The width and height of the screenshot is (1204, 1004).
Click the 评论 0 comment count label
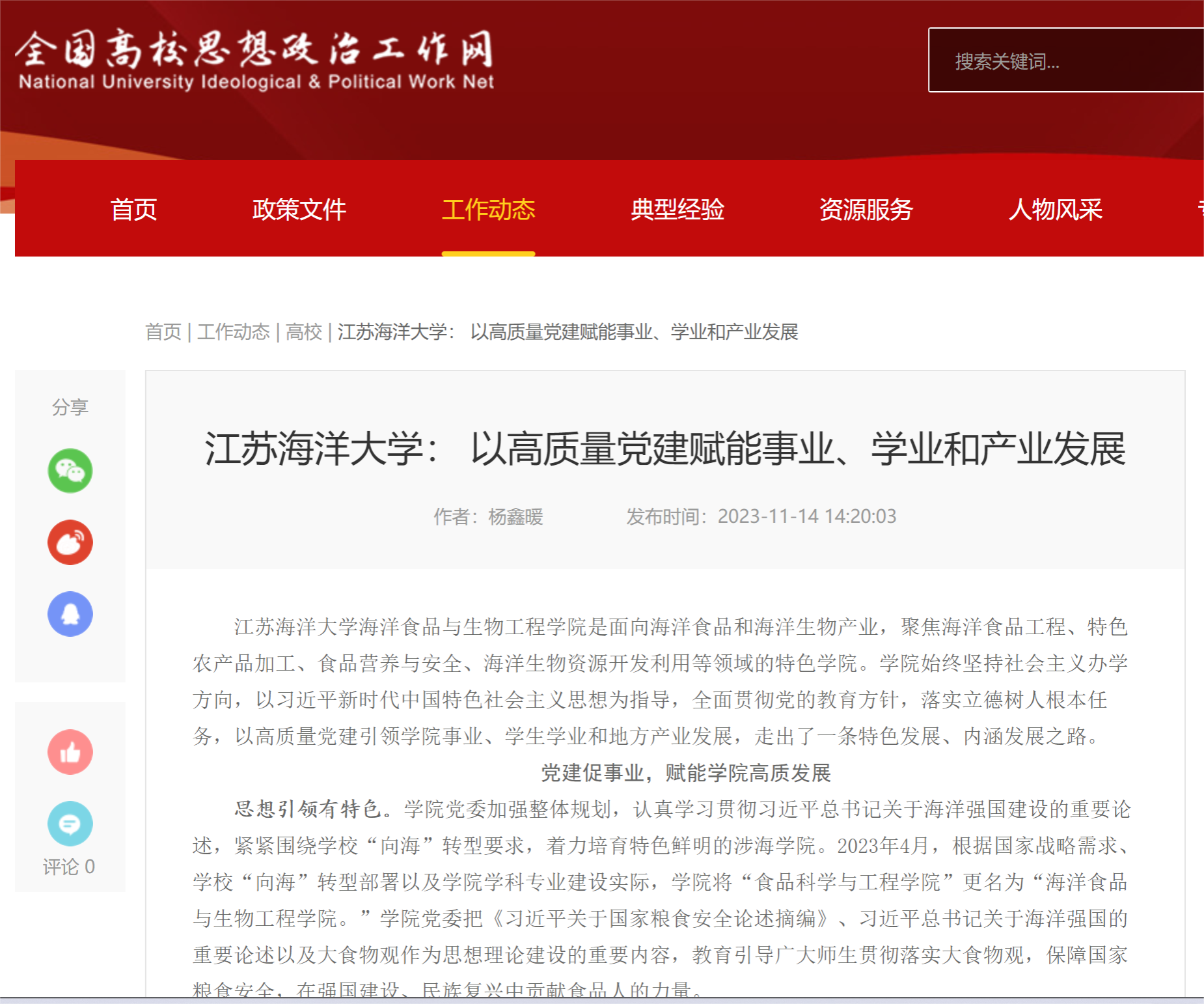69,867
